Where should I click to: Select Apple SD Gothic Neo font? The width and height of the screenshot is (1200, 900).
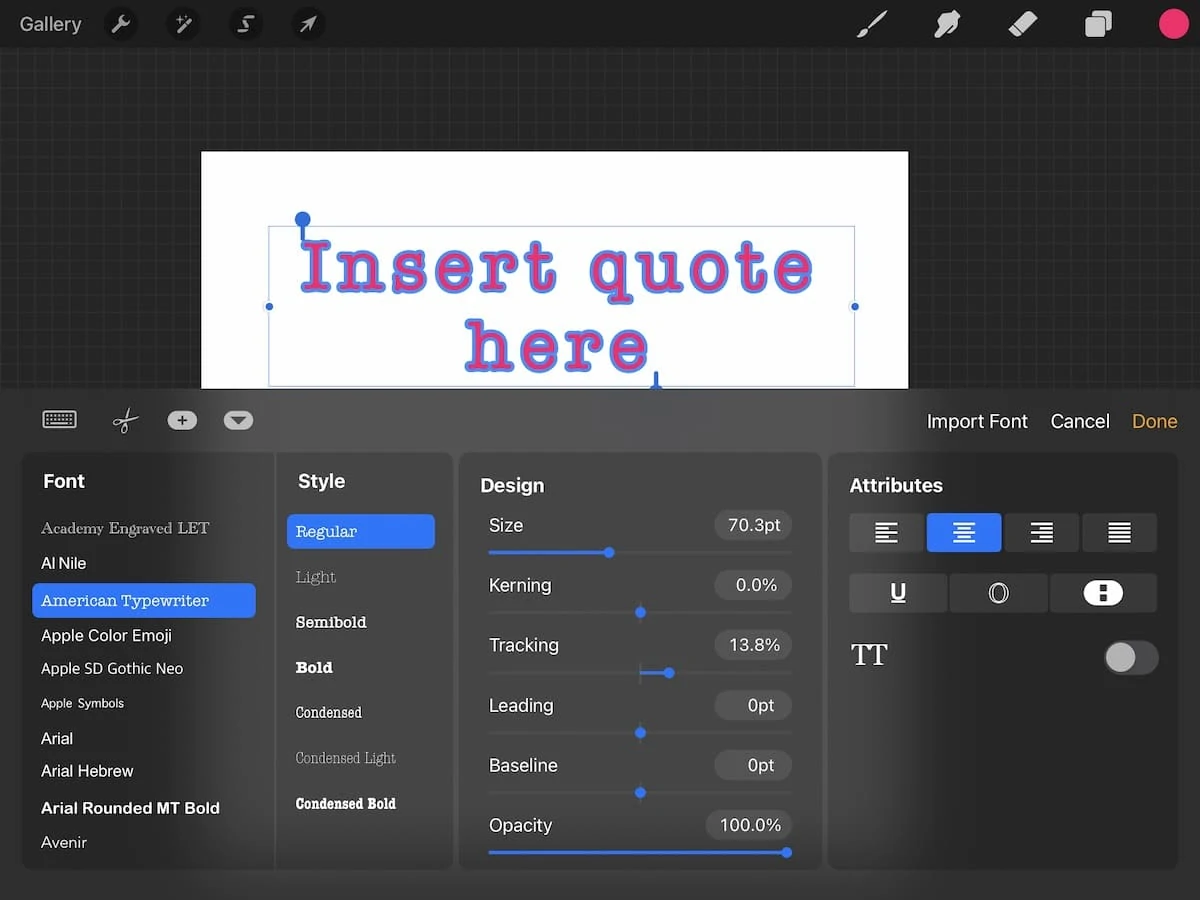tap(112, 668)
